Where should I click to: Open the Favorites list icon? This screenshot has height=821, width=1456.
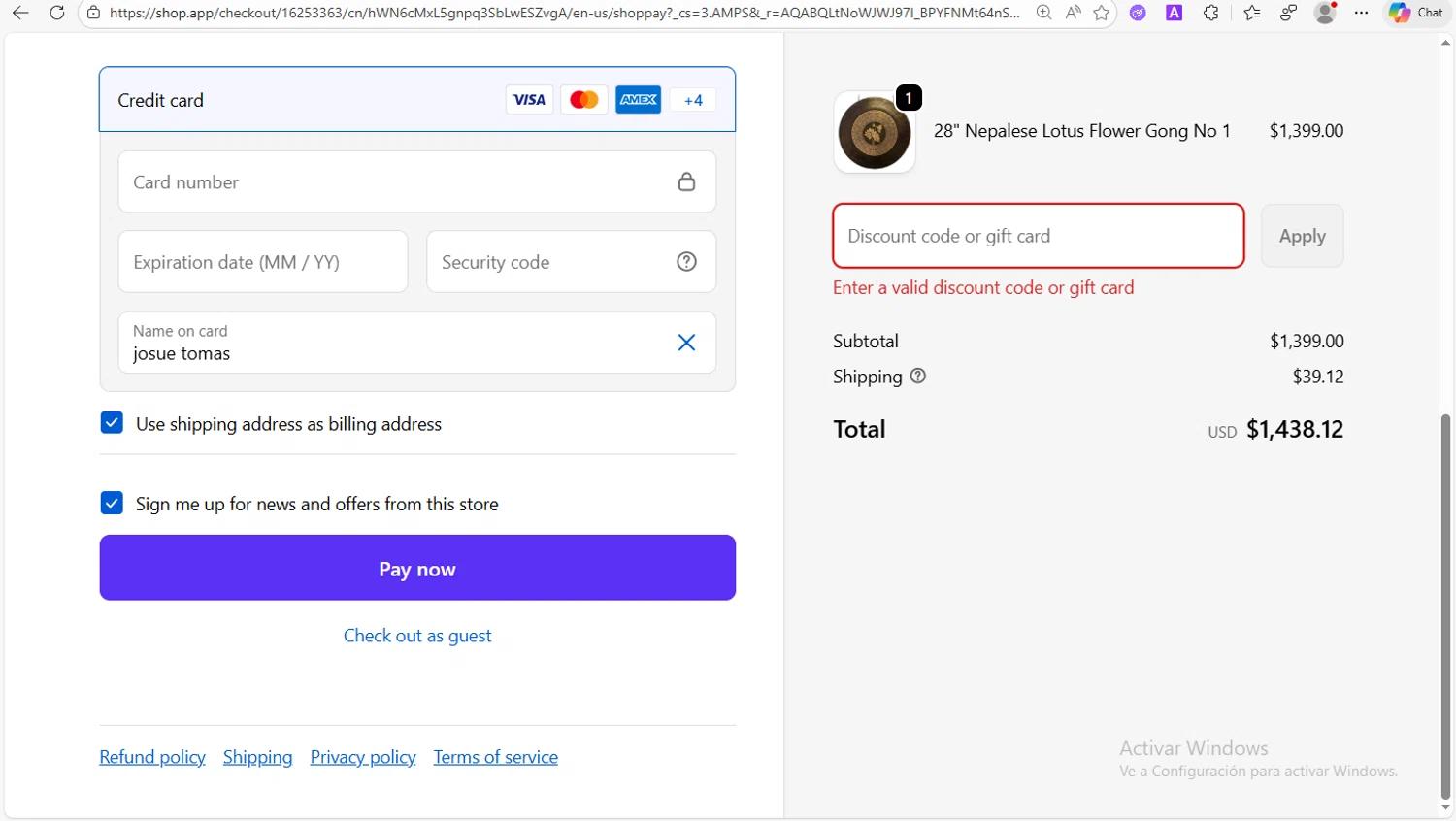1252,13
